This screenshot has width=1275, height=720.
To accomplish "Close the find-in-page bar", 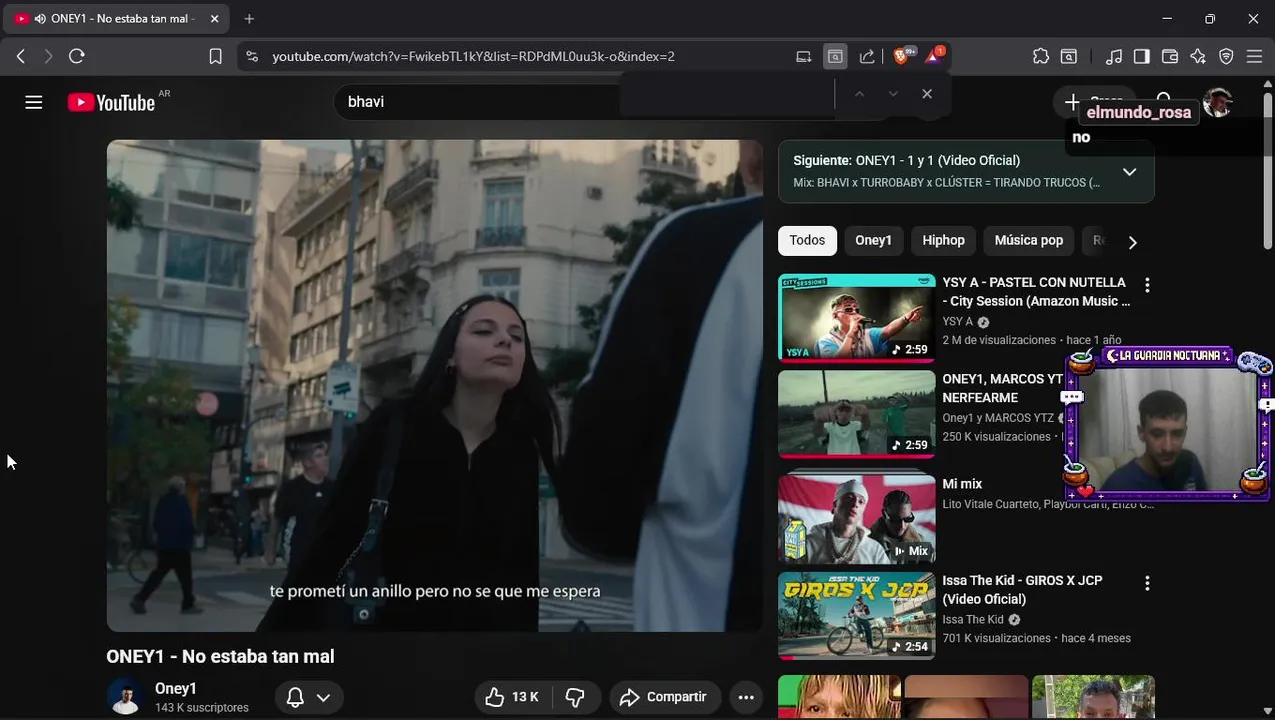I will [927, 94].
